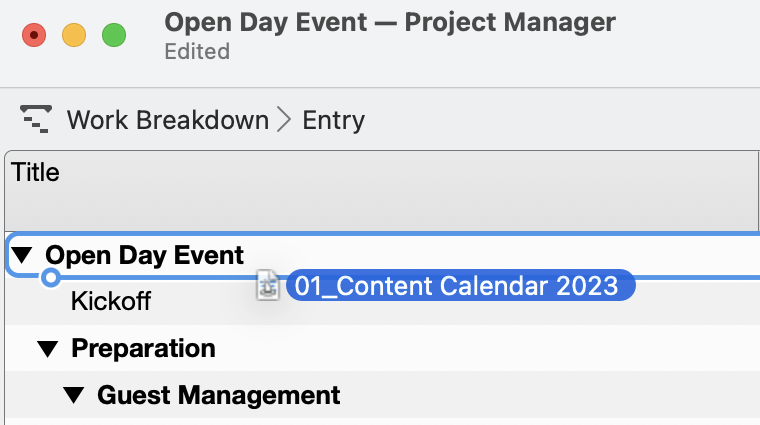
Task: Select the Guest Management row label
Action: point(218,396)
